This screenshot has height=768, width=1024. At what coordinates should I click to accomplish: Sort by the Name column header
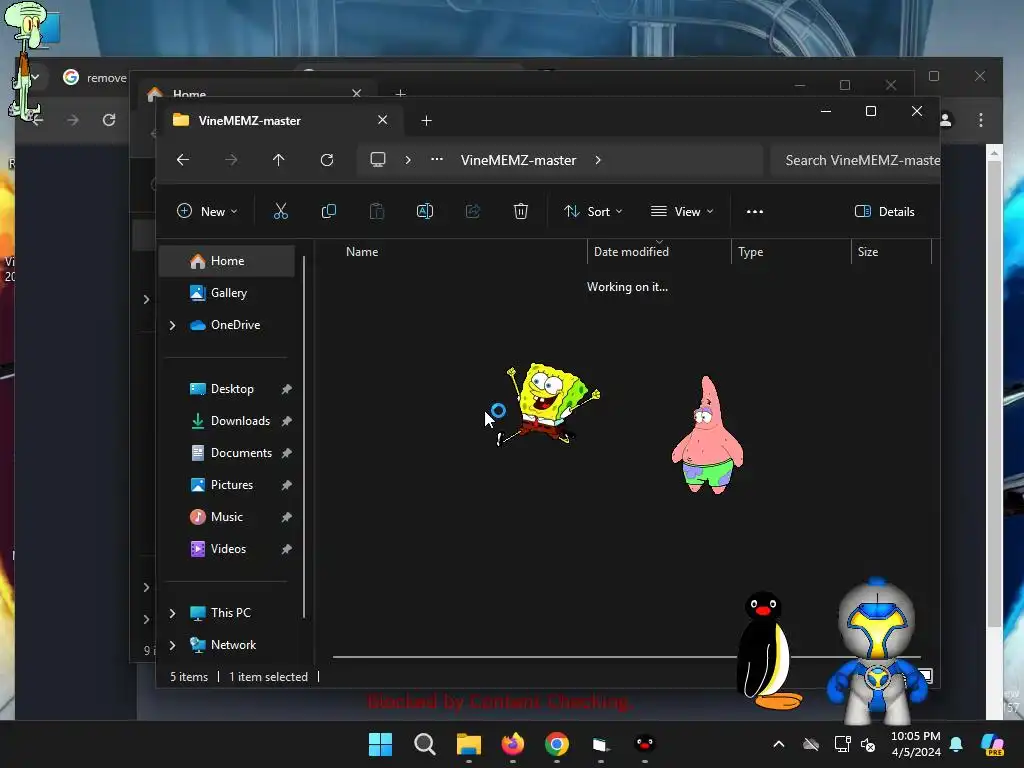coord(362,251)
